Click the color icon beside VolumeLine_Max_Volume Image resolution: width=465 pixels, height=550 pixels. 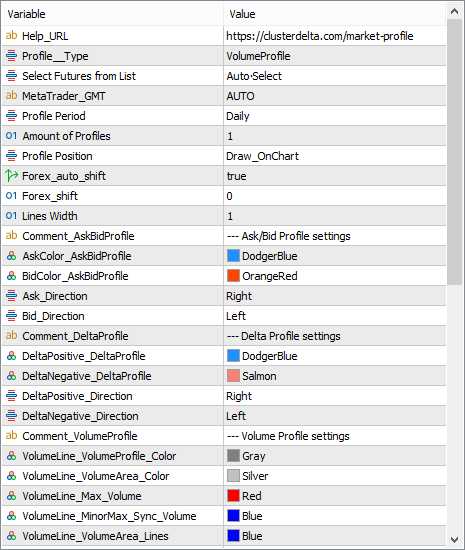(x=11, y=496)
